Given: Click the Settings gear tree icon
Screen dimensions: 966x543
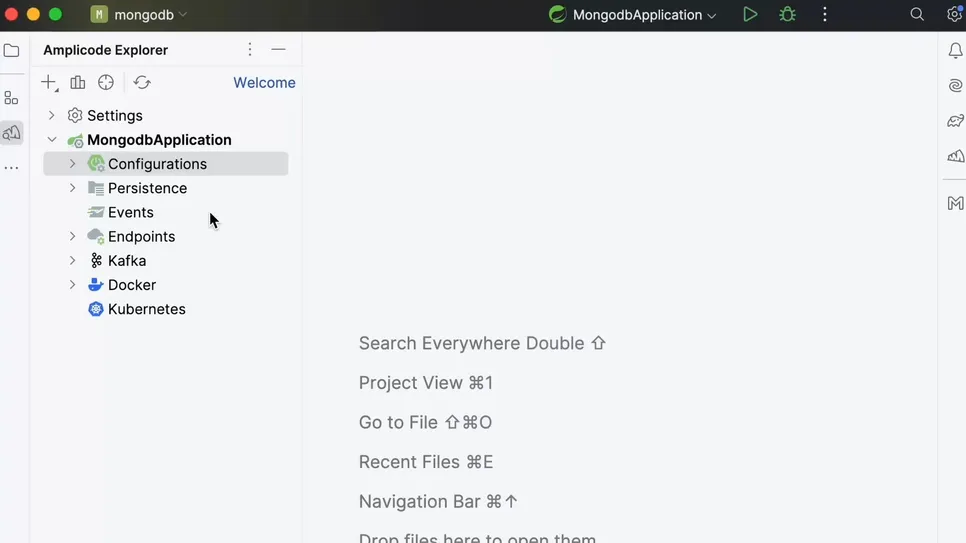Looking at the screenshot, I should point(75,115).
